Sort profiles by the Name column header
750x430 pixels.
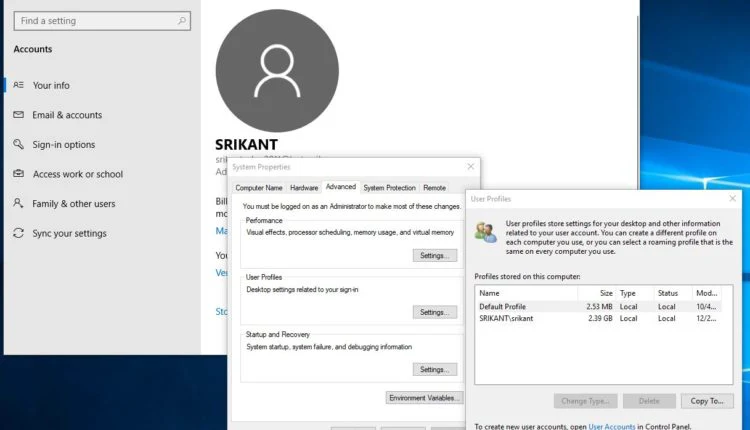tap(527, 293)
